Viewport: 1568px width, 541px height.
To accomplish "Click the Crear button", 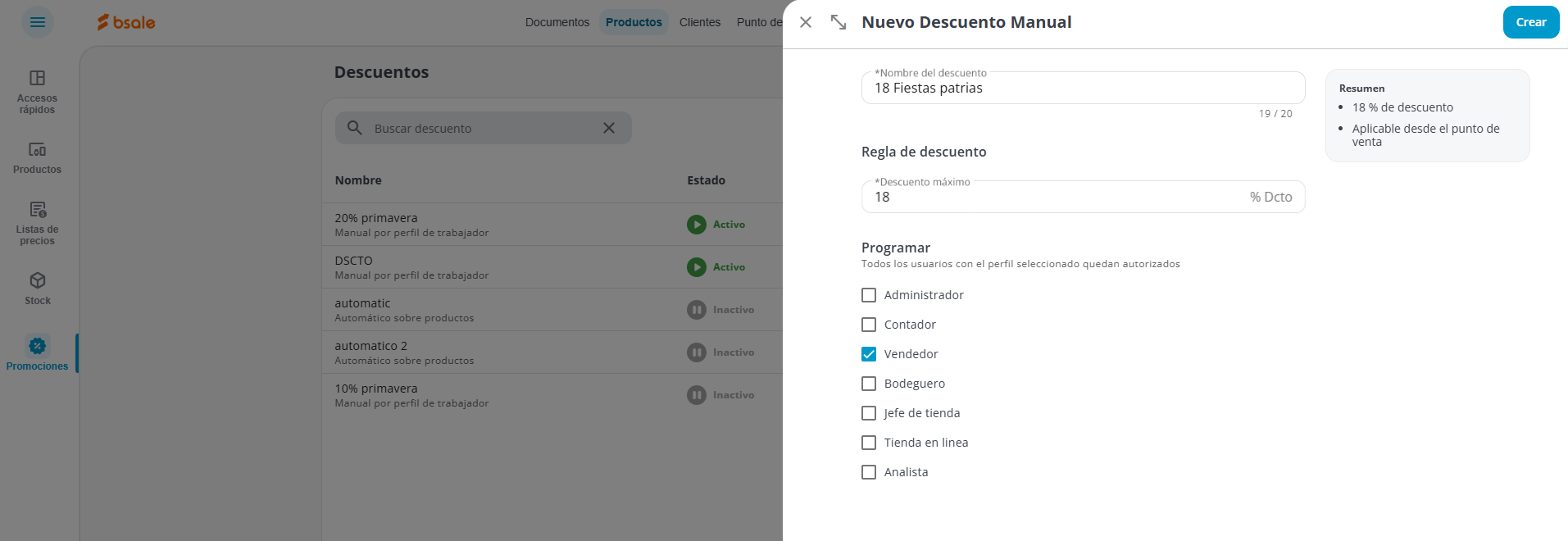I will pyautogui.click(x=1531, y=22).
